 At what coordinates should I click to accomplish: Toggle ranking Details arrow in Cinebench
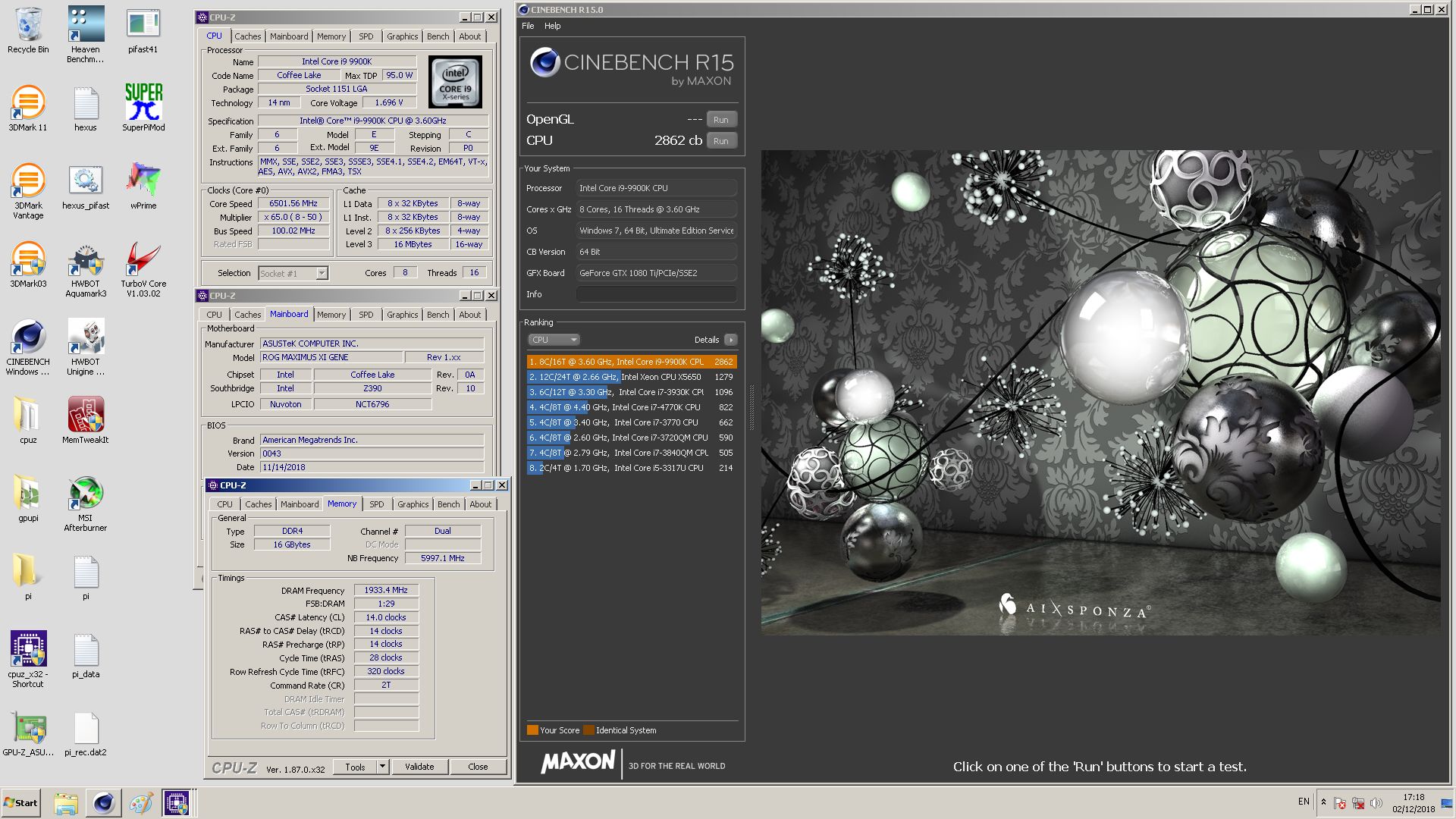[x=730, y=340]
